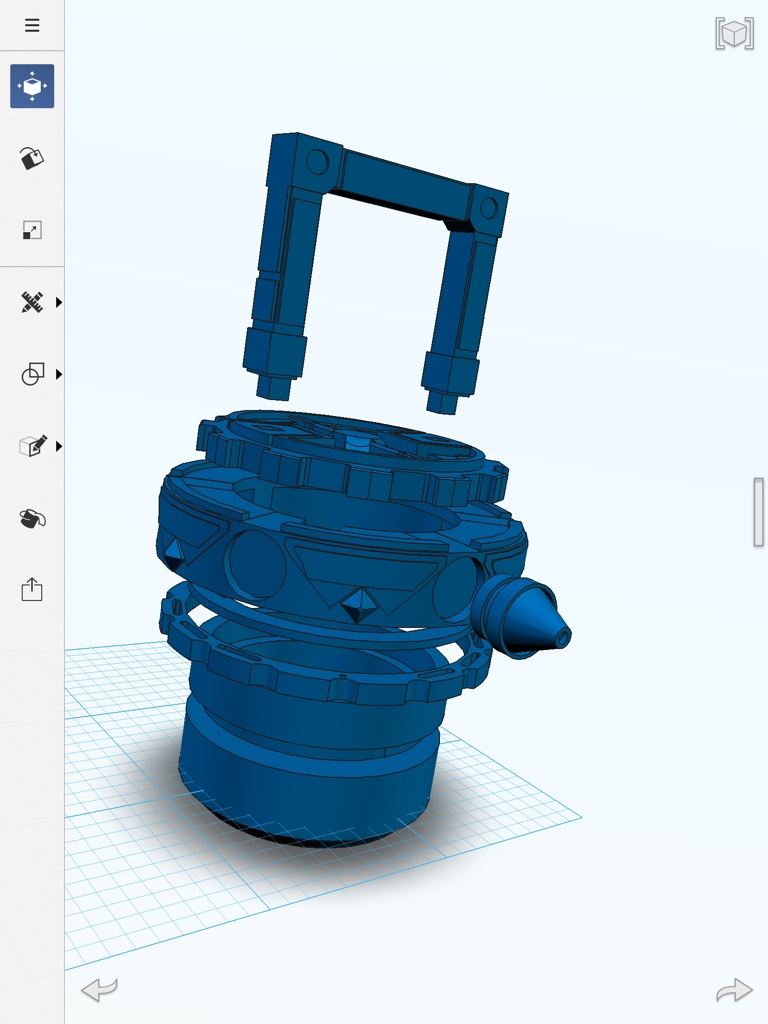The height and width of the screenshot is (1024, 768).
Task: Select the Transform move tool
Action: (32, 86)
